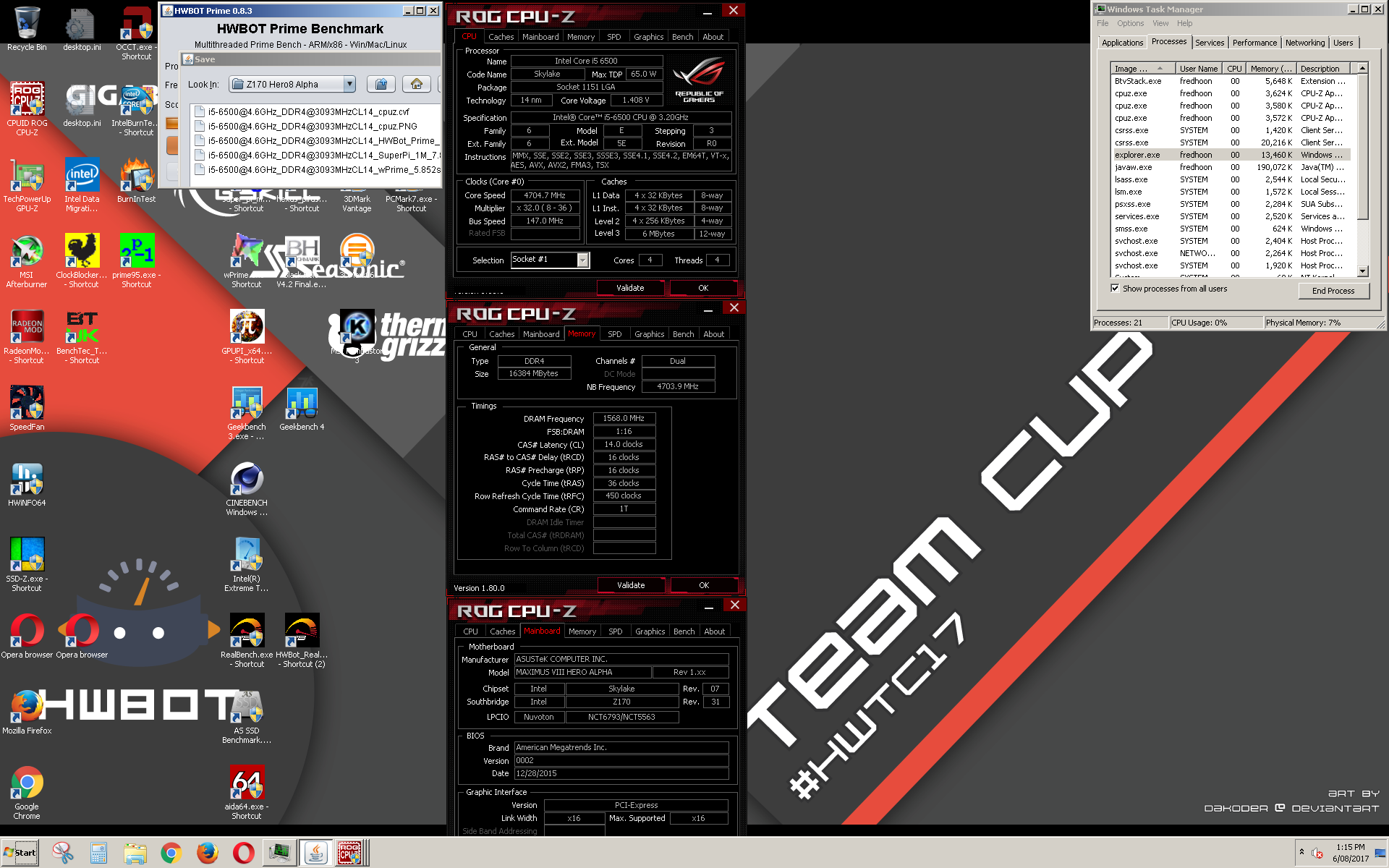The image size is (1389, 868).
Task: Sort processes by User Name column
Action: click(1198, 69)
